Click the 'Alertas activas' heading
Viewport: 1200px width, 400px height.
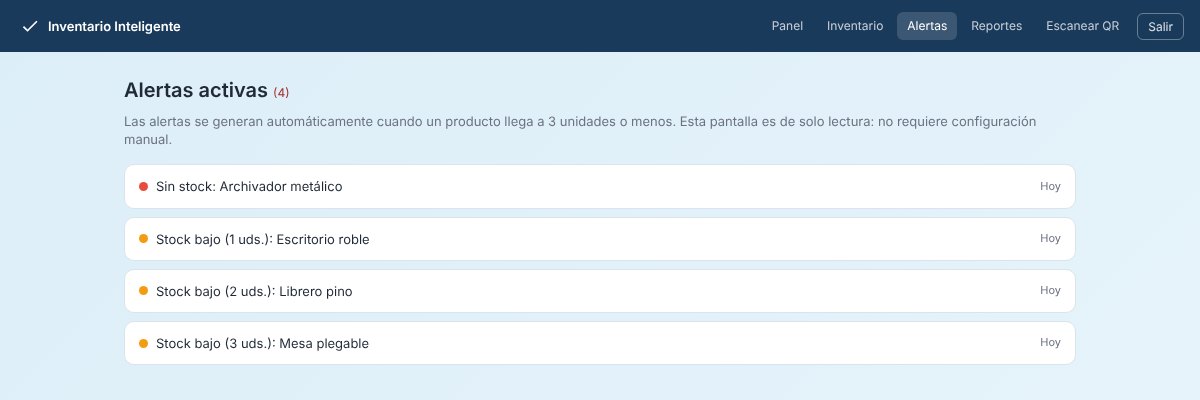[196, 90]
